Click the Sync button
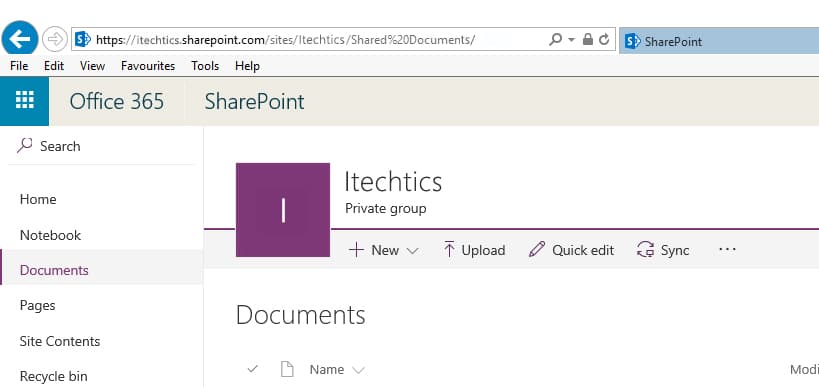The image size is (819, 387). pos(663,250)
